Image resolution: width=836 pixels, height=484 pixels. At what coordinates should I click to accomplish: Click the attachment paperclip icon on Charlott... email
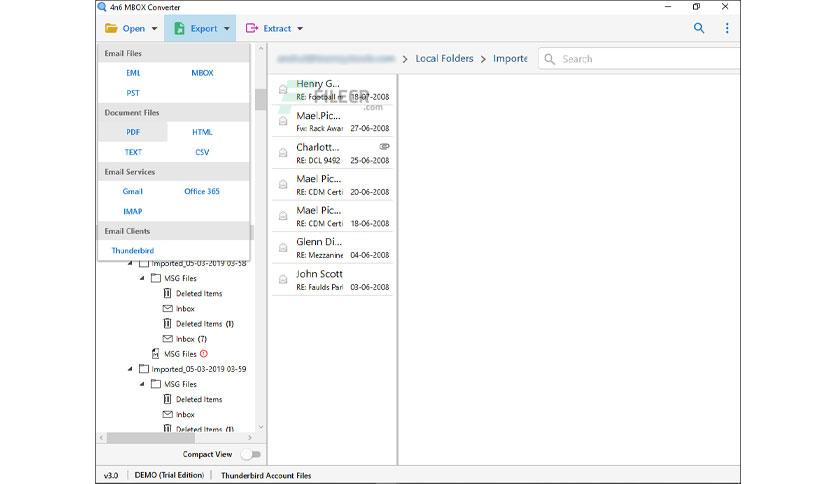tap(384, 146)
